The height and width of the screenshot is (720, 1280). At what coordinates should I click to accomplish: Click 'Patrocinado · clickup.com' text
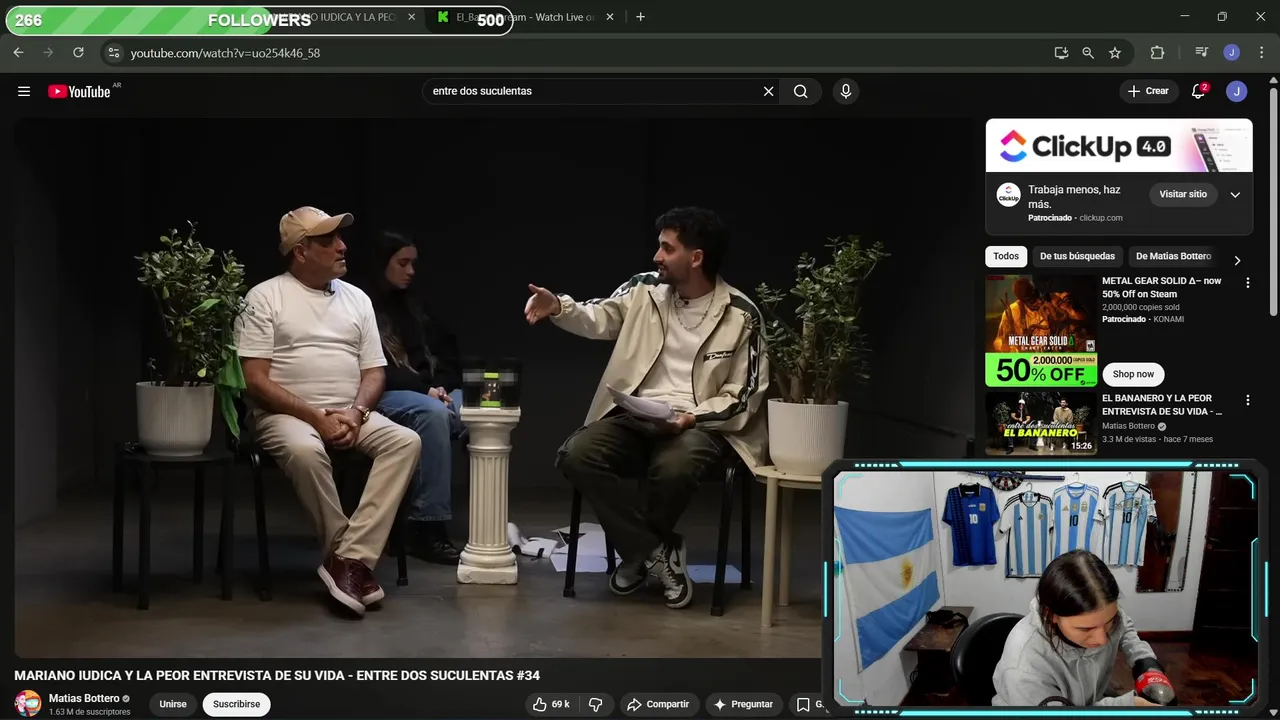coord(1075,218)
